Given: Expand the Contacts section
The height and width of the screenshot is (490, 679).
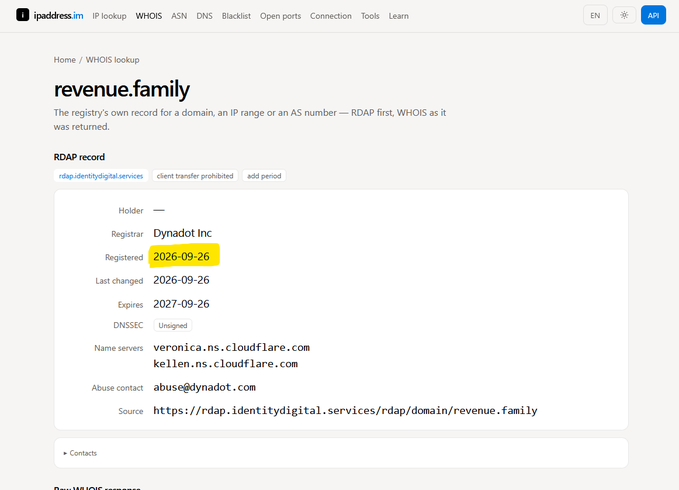Looking at the screenshot, I should tap(341, 453).
